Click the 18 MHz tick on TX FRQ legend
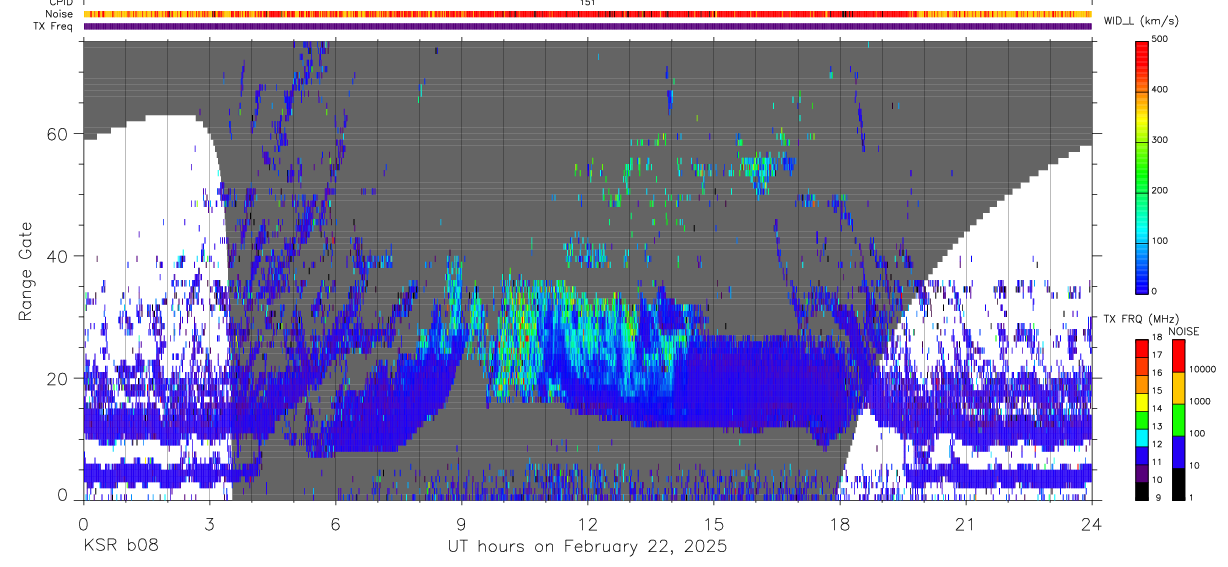 [1157, 338]
